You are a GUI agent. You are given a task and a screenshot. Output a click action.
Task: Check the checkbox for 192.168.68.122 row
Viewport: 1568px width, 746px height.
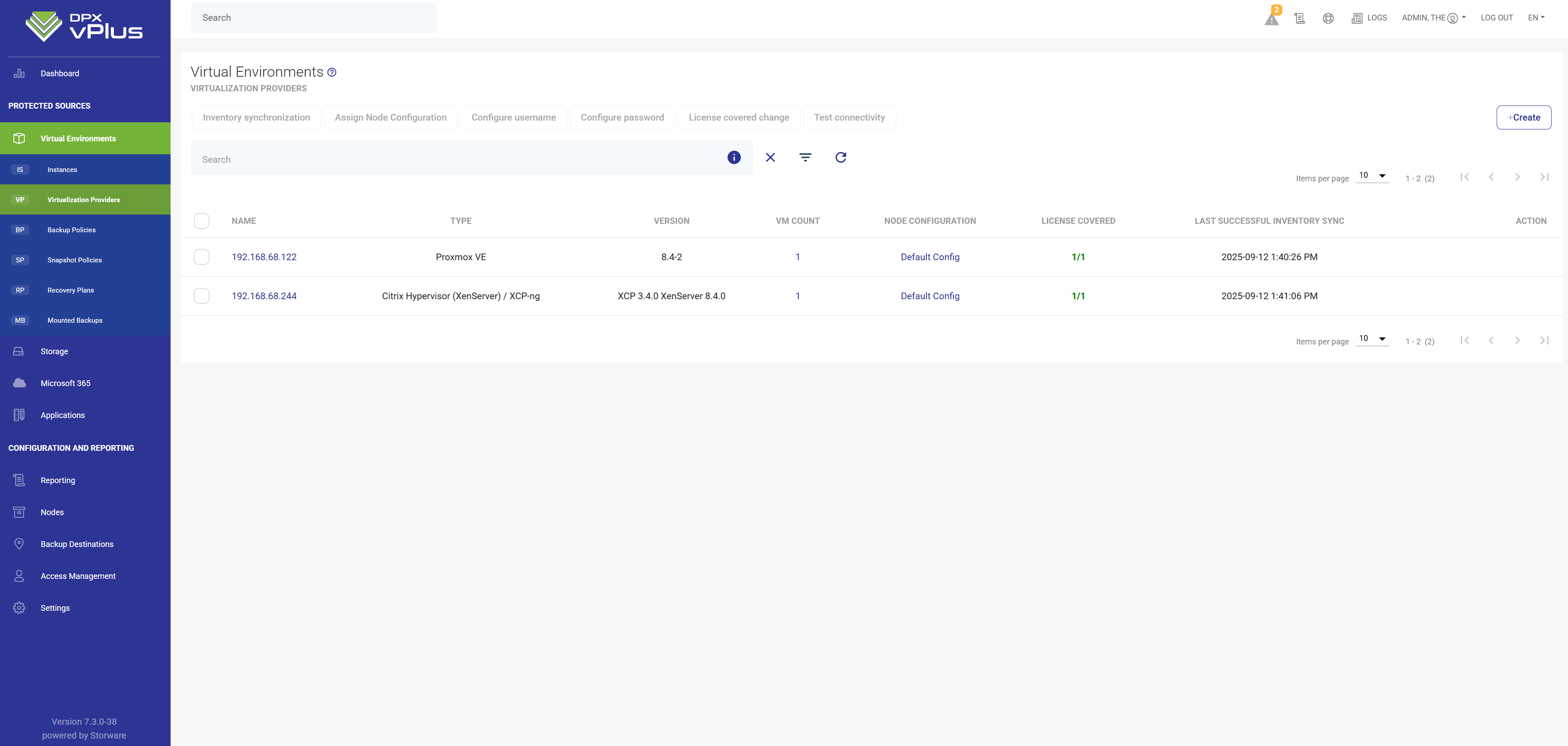point(202,256)
